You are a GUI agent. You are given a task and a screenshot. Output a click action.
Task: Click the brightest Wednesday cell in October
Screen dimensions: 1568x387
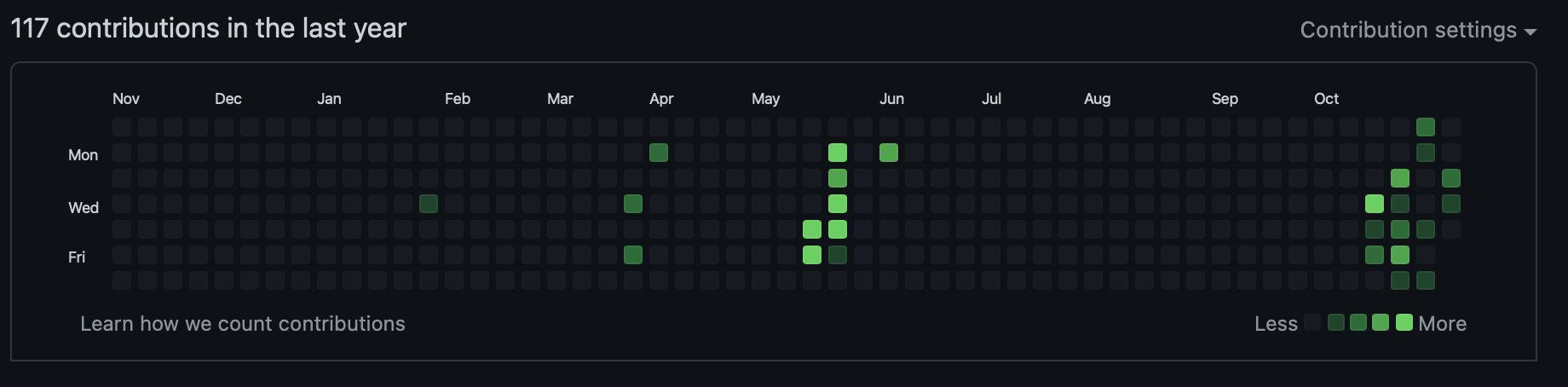click(1375, 204)
